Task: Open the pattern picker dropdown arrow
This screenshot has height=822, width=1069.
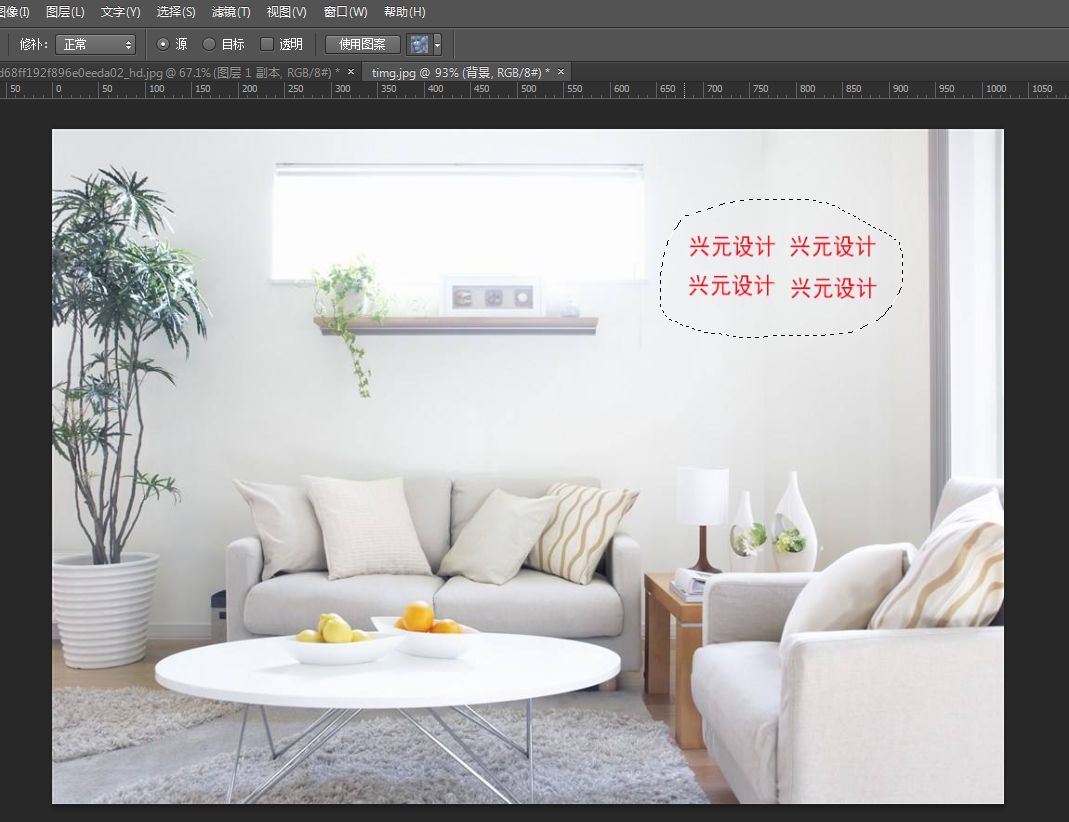Action: tap(435, 44)
